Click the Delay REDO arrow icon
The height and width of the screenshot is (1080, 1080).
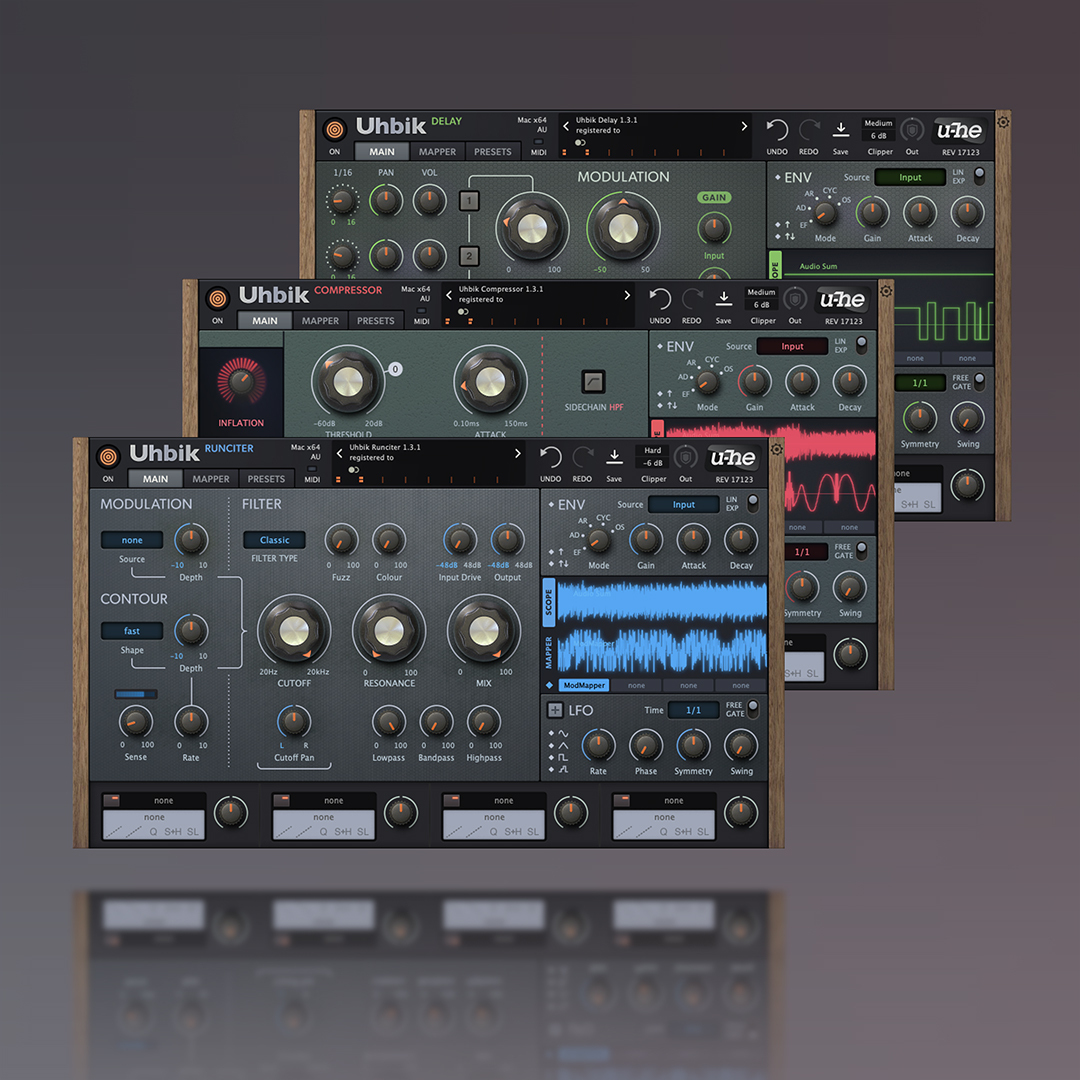click(809, 129)
